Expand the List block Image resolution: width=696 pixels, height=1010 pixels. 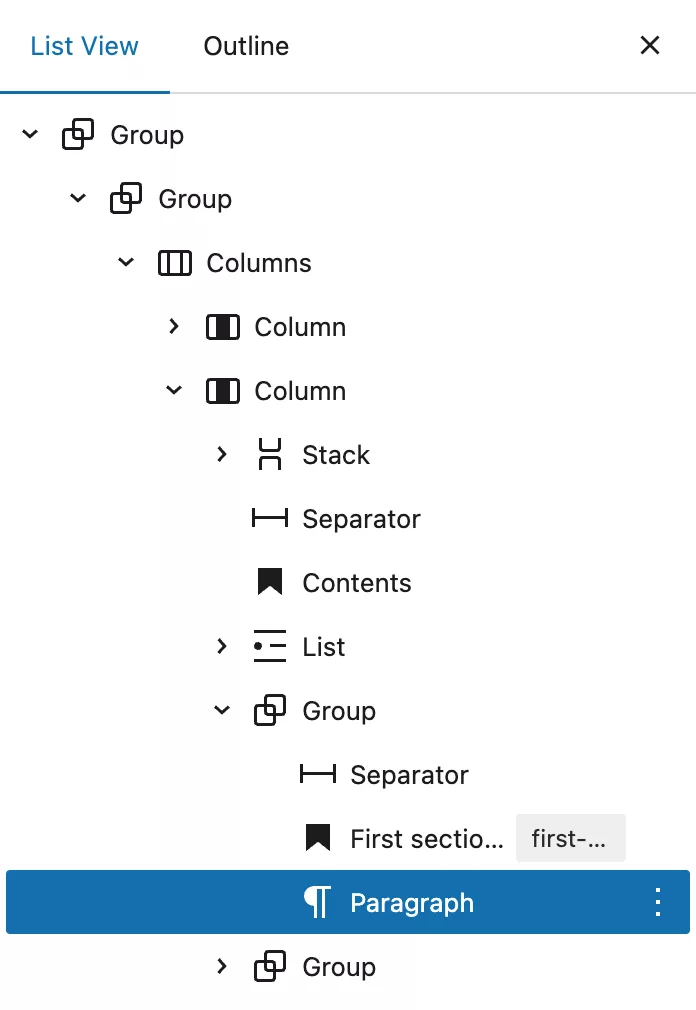221,646
